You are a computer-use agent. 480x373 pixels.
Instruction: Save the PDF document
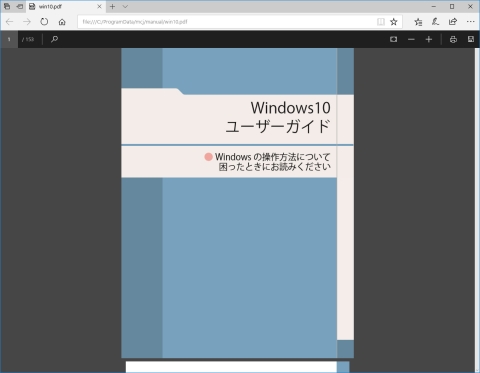pyautogui.click(x=471, y=39)
